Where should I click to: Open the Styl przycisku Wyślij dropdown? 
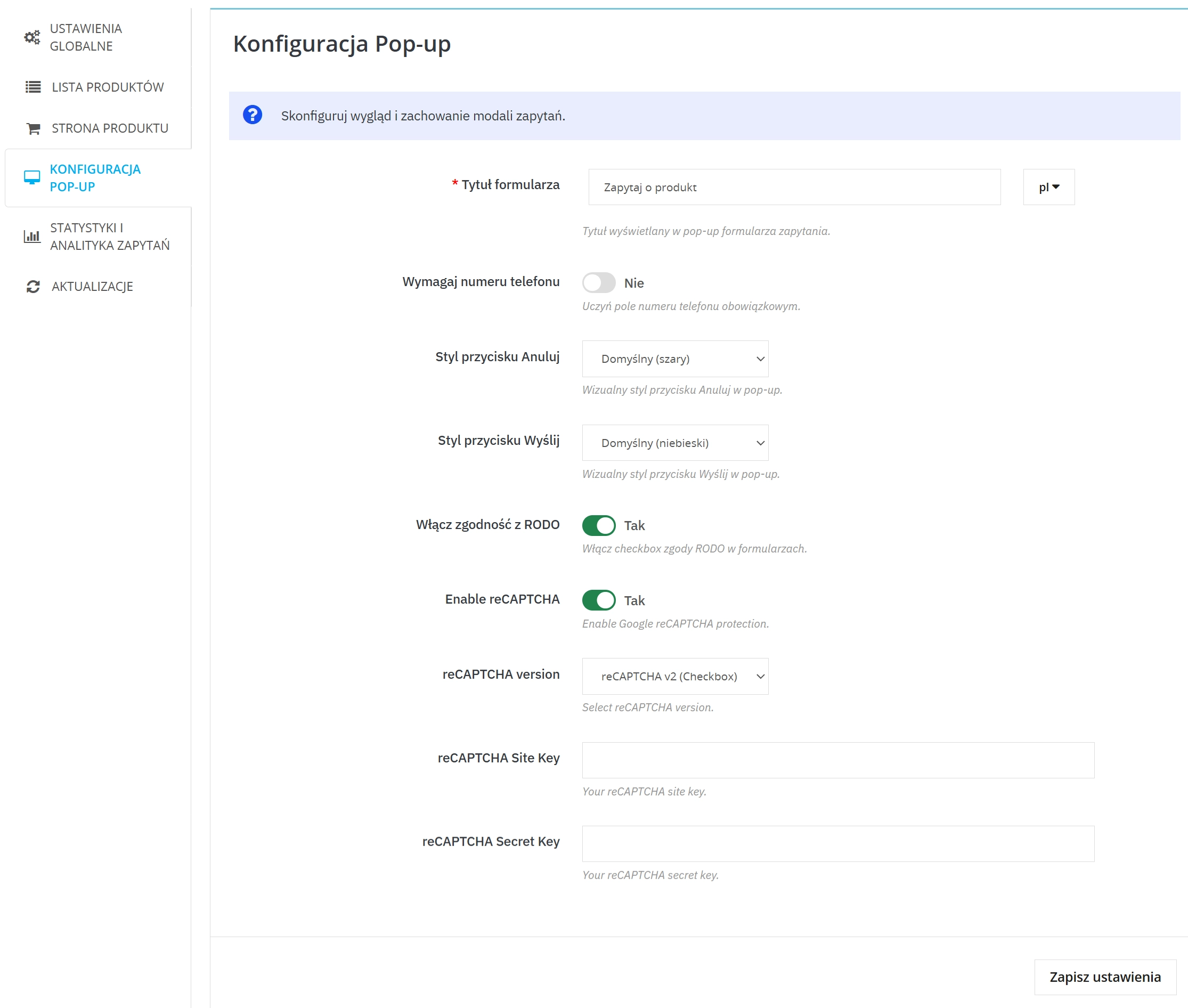click(x=674, y=443)
